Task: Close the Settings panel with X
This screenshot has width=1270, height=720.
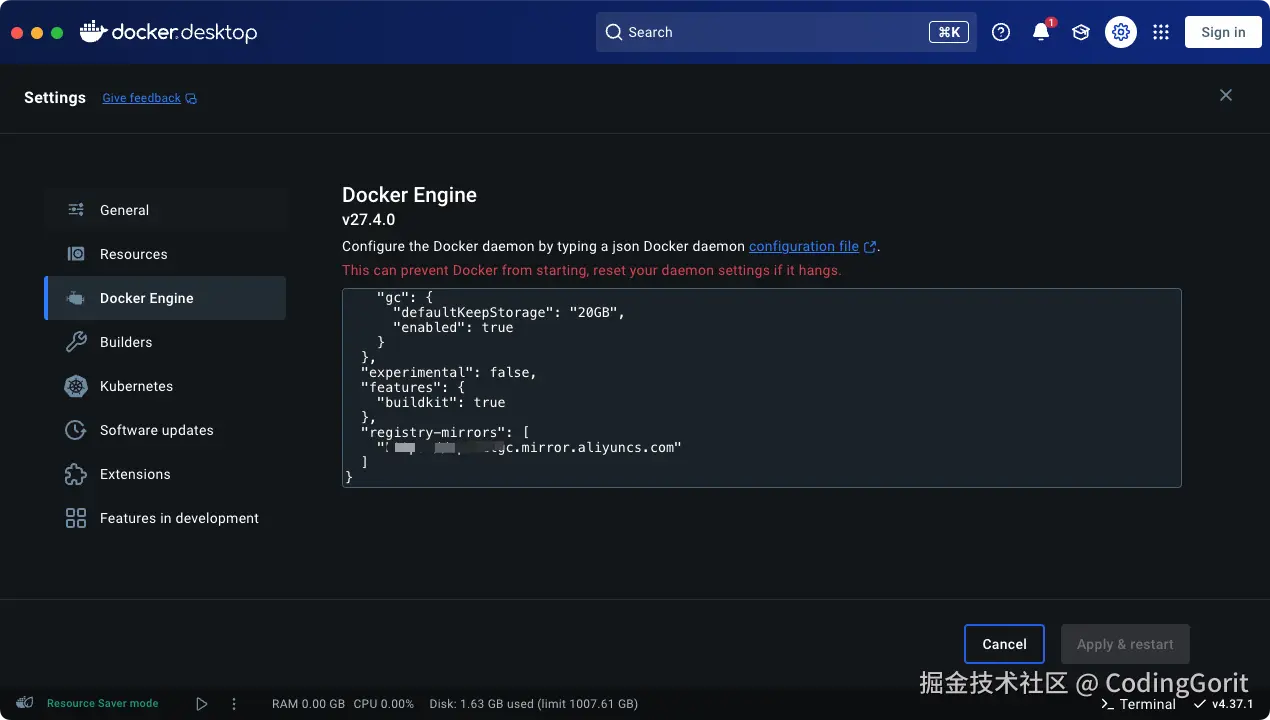Action: click(1226, 95)
